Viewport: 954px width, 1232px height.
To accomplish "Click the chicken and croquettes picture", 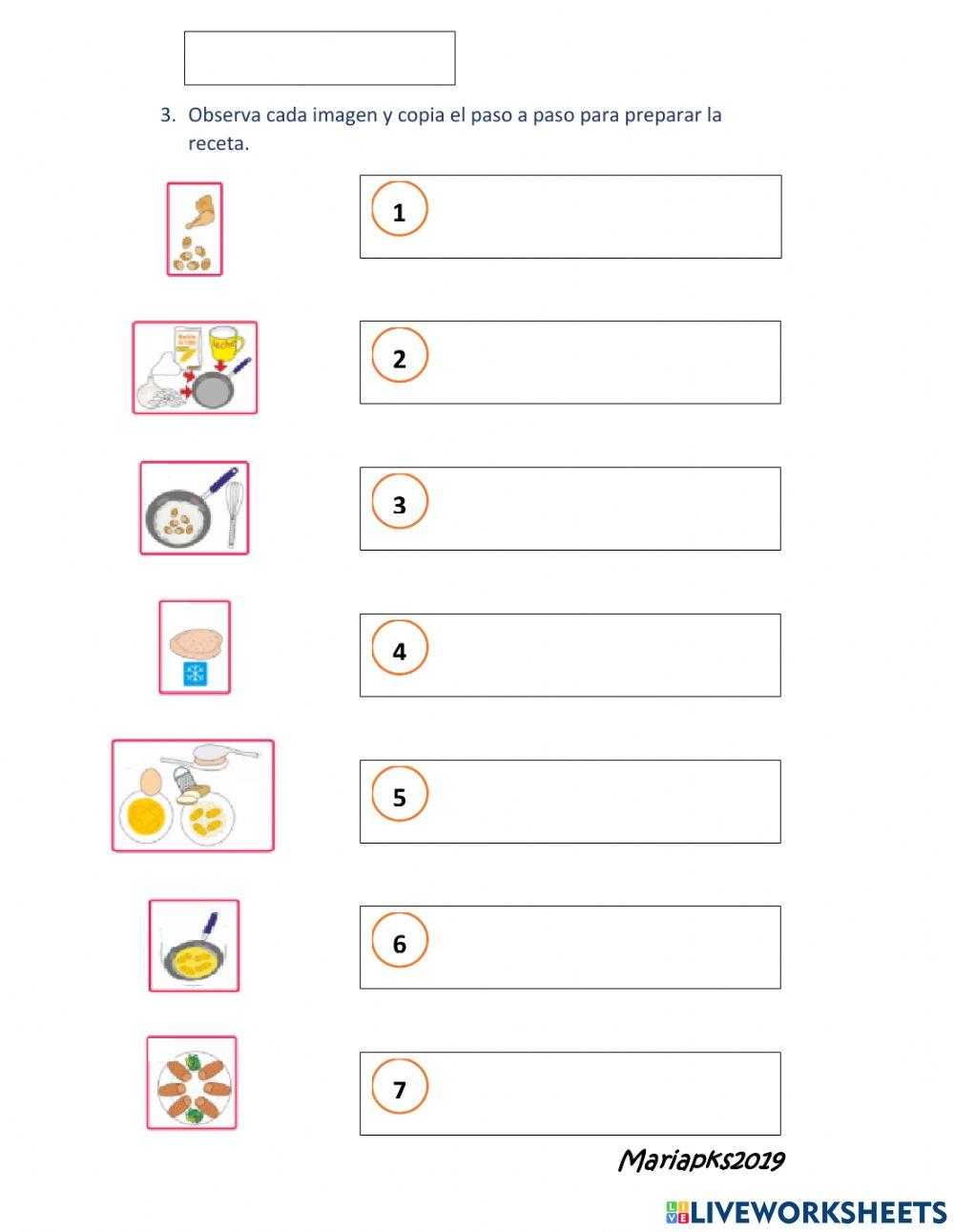I will (x=195, y=229).
